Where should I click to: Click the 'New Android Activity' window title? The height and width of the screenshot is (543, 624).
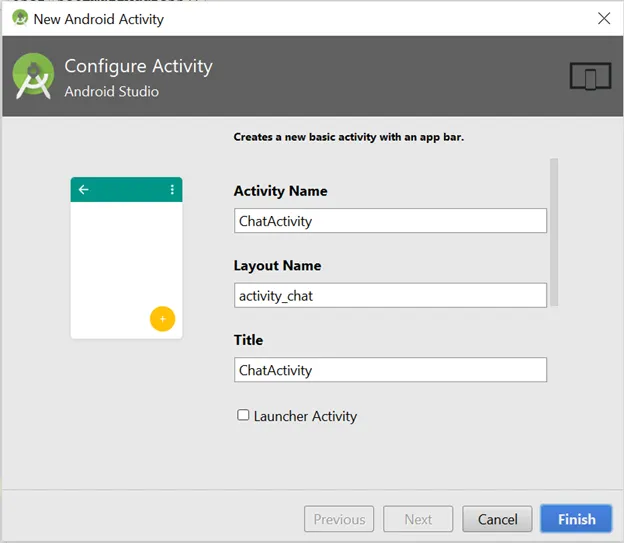(x=99, y=19)
